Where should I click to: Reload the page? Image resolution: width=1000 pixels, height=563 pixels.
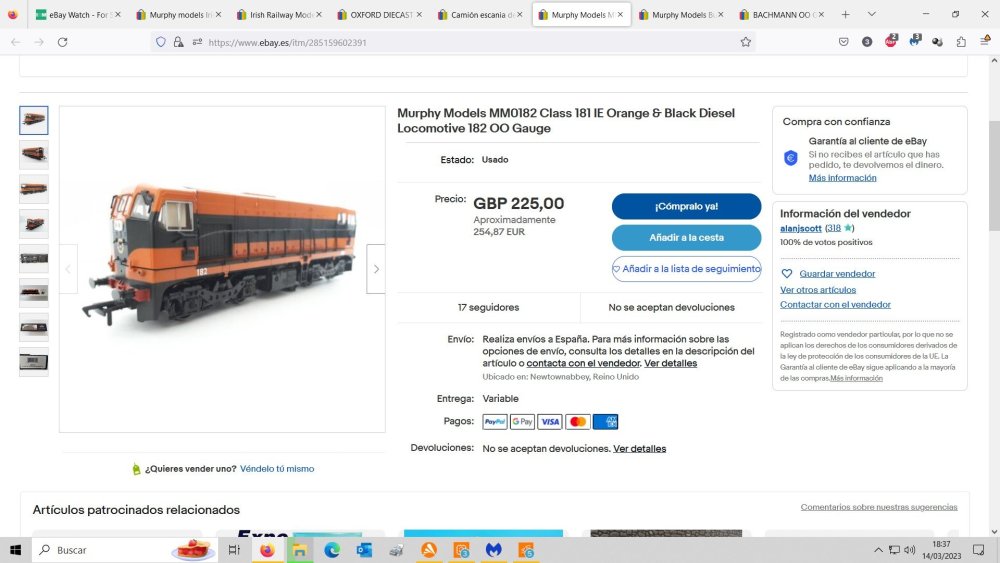click(62, 42)
